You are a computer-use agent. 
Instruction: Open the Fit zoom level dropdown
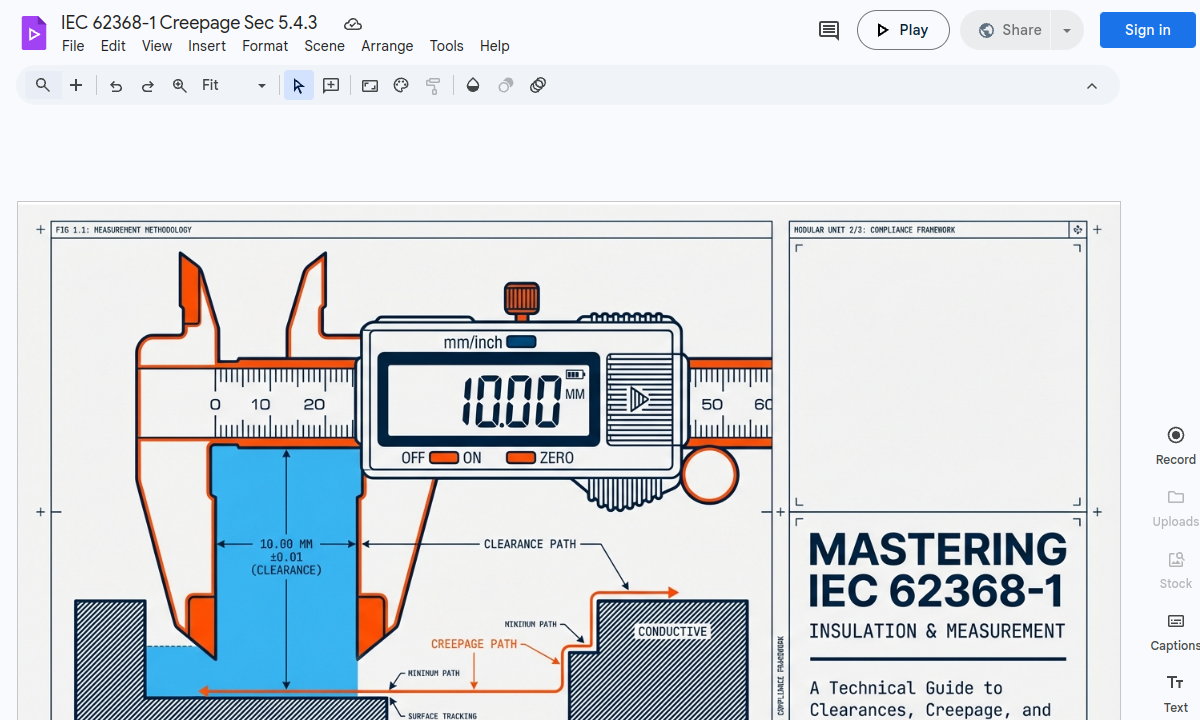(234, 86)
